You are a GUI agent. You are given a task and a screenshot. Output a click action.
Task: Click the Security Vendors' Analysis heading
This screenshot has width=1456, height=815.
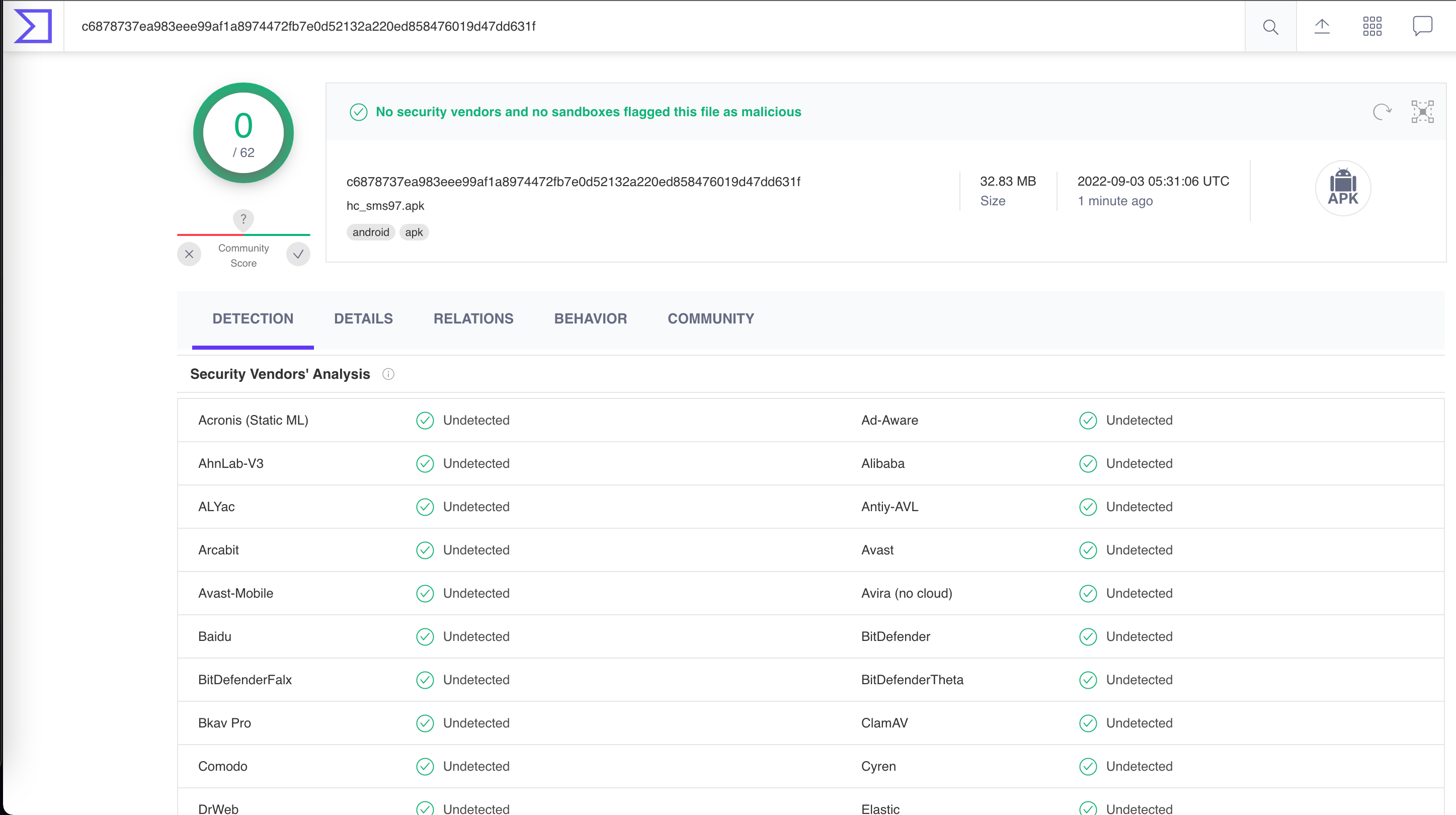point(280,374)
